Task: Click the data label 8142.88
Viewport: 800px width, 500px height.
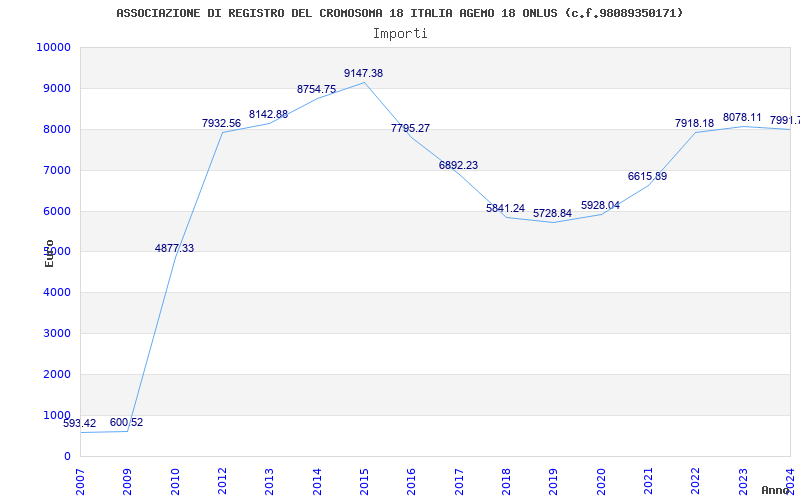Action: tap(268, 114)
